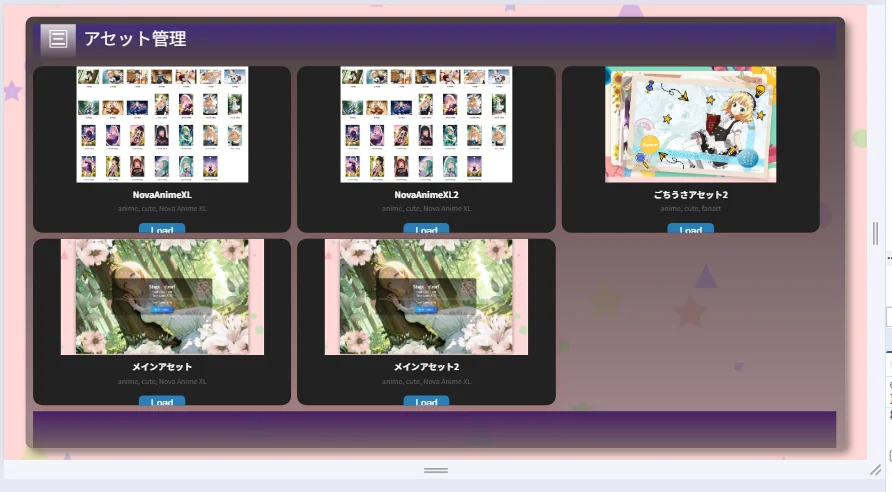This screenshot has width=892, height=492.
Task: Click the tags line under ごちうさアセット2
Action: [690, 209]
